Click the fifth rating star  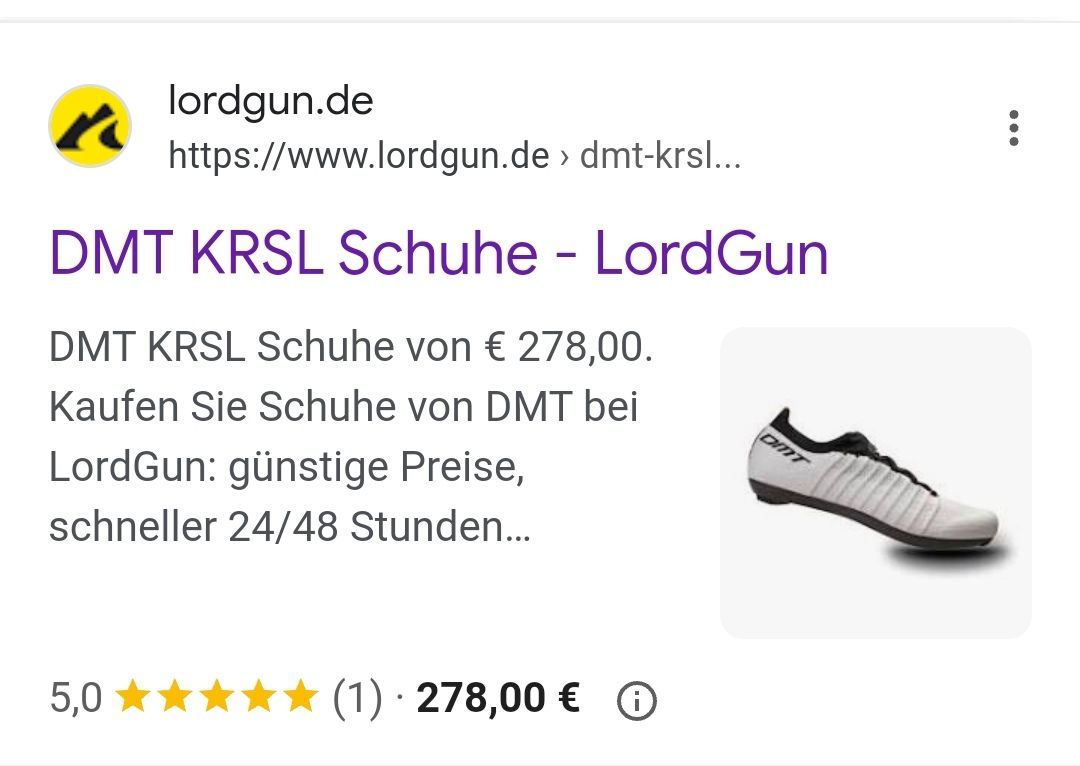300,696
